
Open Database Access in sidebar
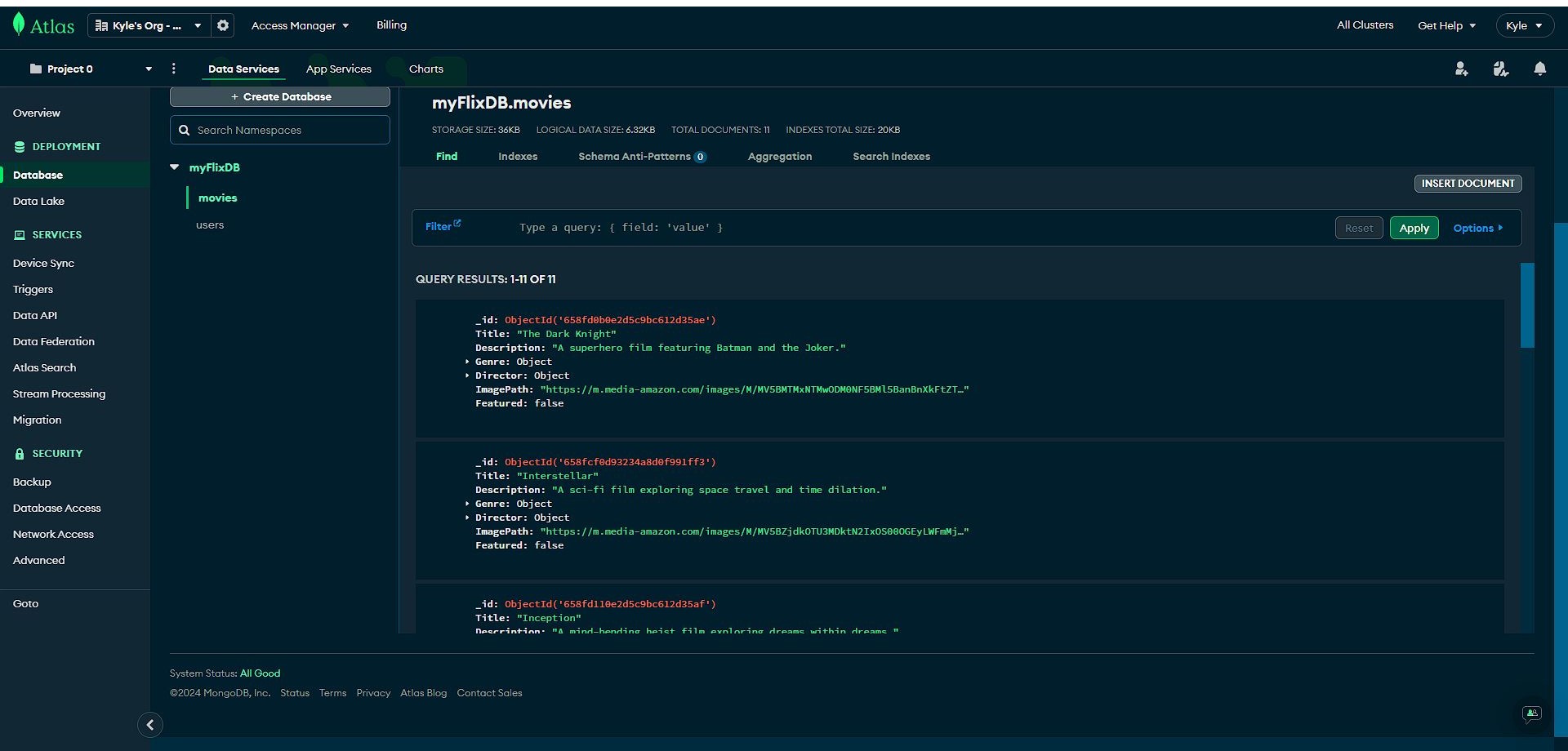pyautogui.click(x=56, y=508)
